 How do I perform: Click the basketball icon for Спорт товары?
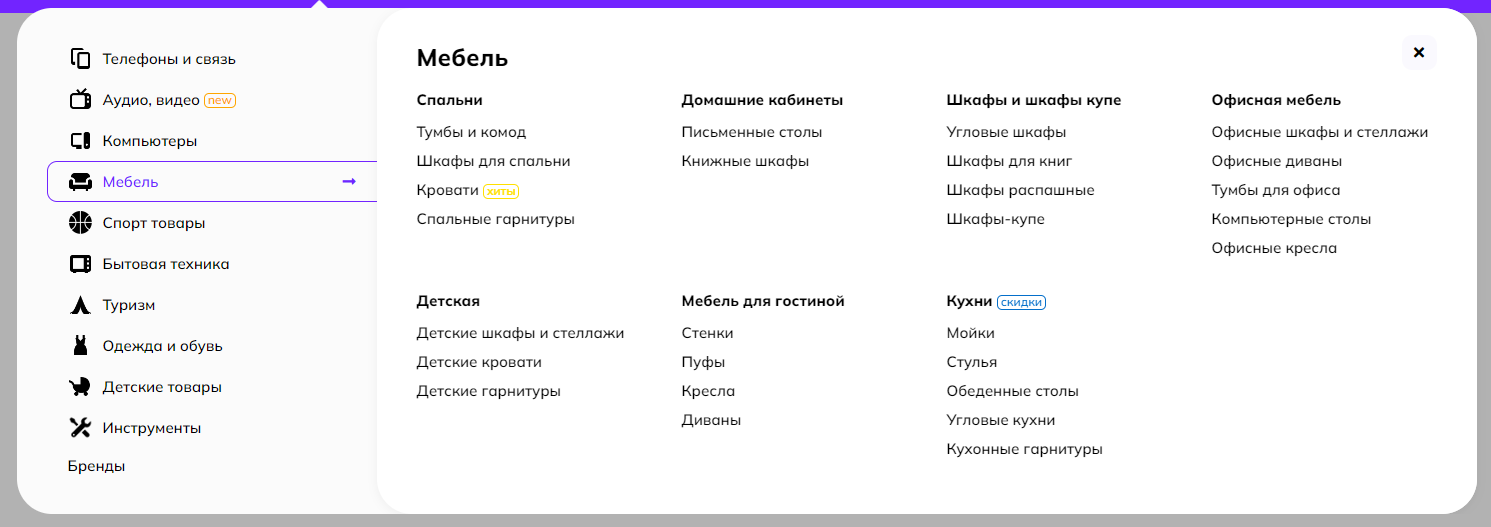[x=80, y=223]
